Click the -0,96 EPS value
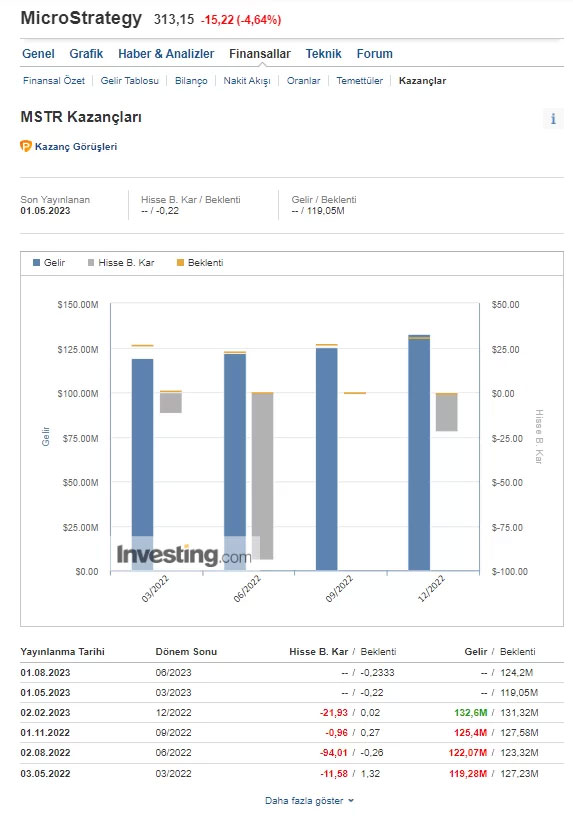 [x=336, y=733]
